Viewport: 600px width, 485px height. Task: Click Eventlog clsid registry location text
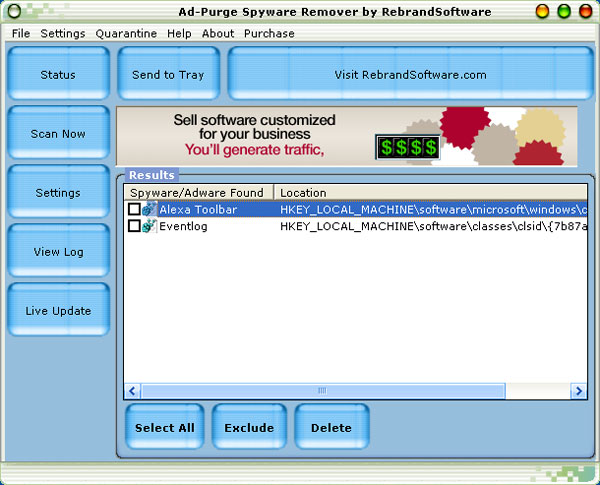pos(433,226)
